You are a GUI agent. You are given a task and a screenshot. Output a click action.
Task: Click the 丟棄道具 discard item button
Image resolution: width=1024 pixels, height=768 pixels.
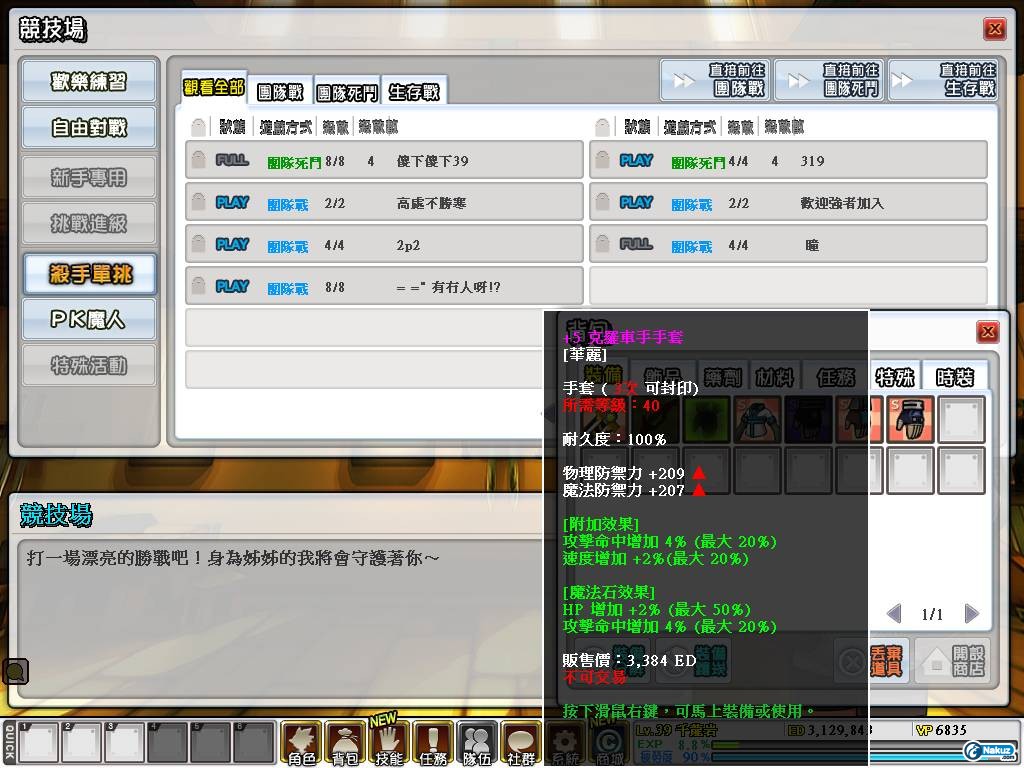point(873,661)
